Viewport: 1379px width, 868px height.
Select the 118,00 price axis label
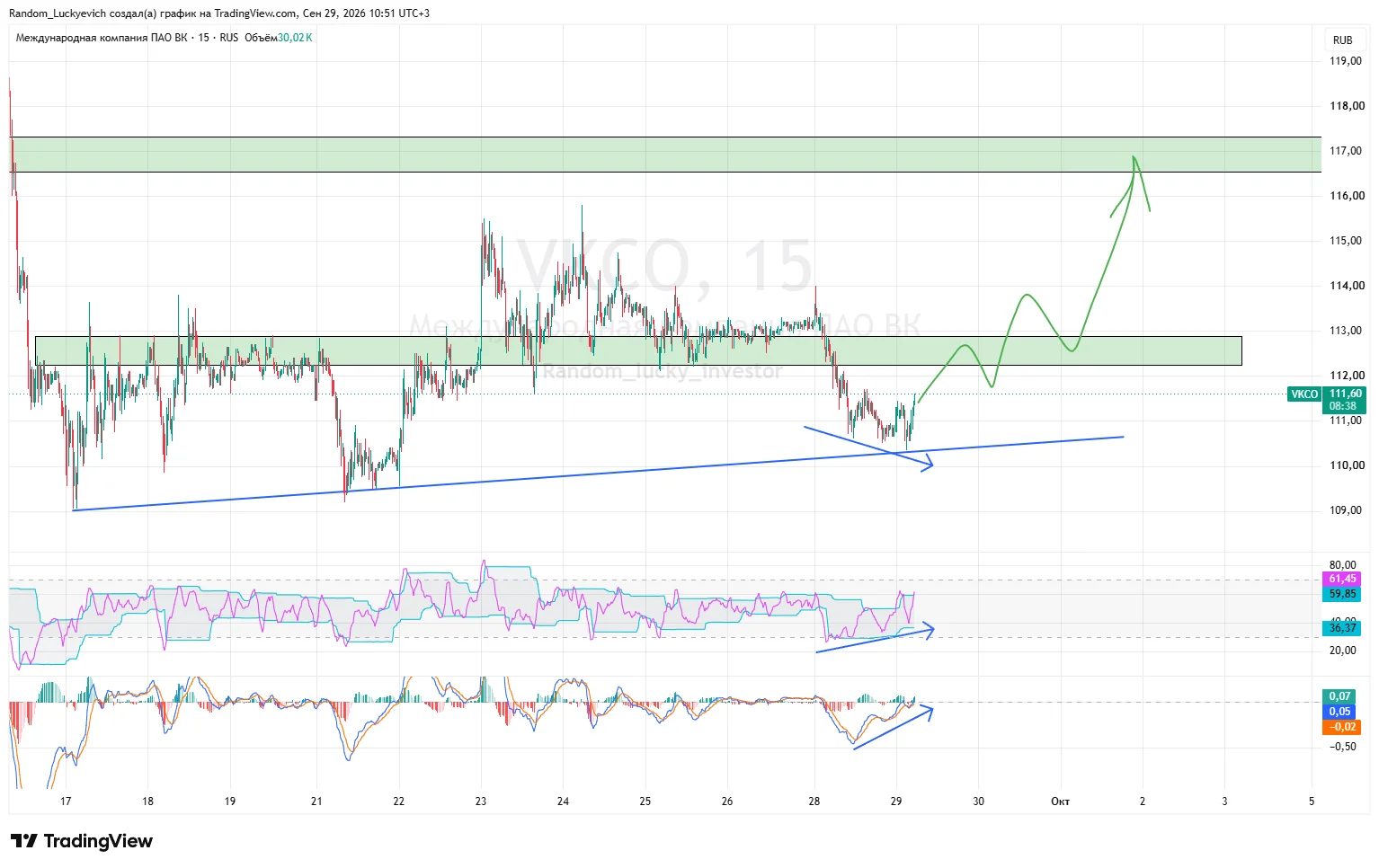(x=1347, y=106)
